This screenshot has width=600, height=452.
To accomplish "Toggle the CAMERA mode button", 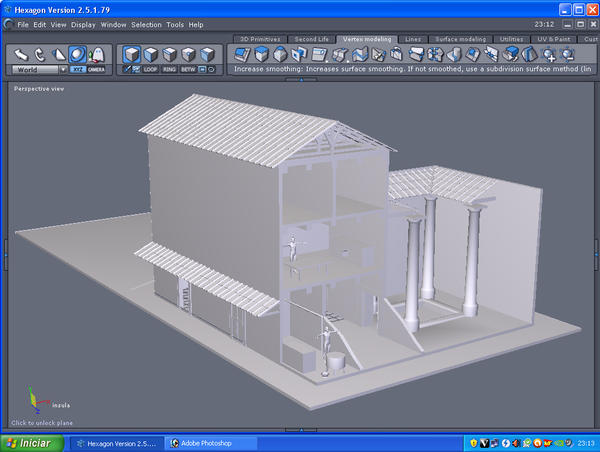I will (x=96, y=70).
